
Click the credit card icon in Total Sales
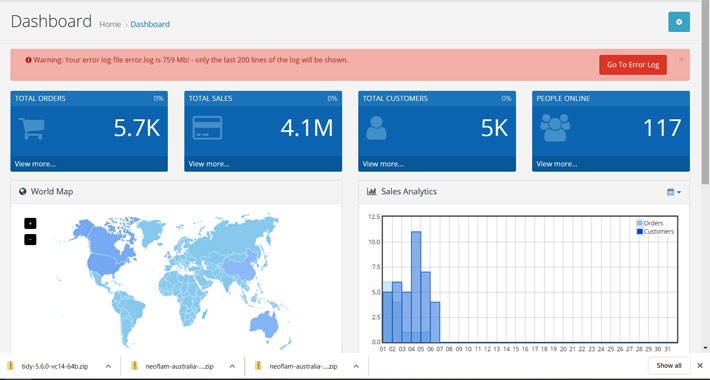click(x=207, y=128)
